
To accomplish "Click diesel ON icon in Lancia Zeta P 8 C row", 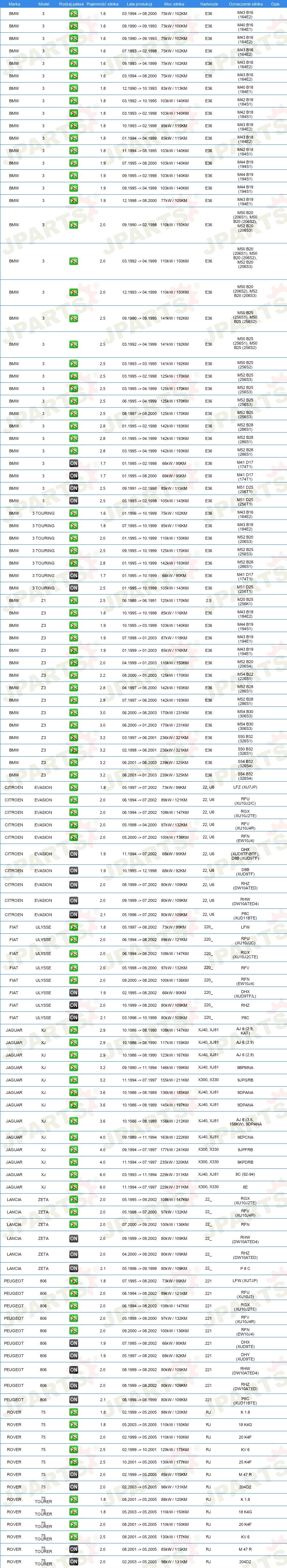I will (73, 1268).
